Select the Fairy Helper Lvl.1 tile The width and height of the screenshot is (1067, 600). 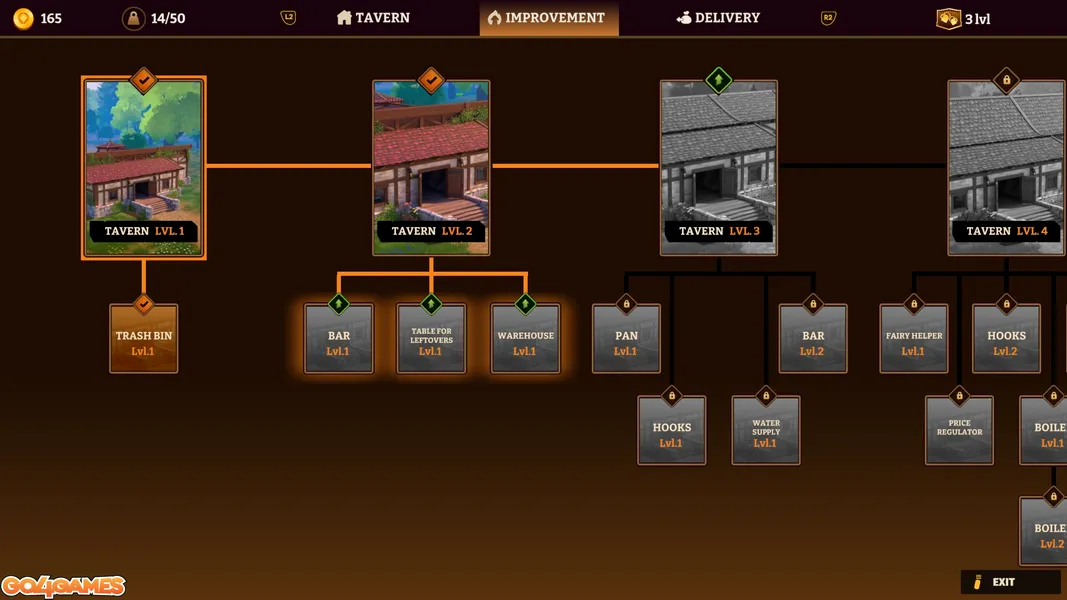(913, 340)
